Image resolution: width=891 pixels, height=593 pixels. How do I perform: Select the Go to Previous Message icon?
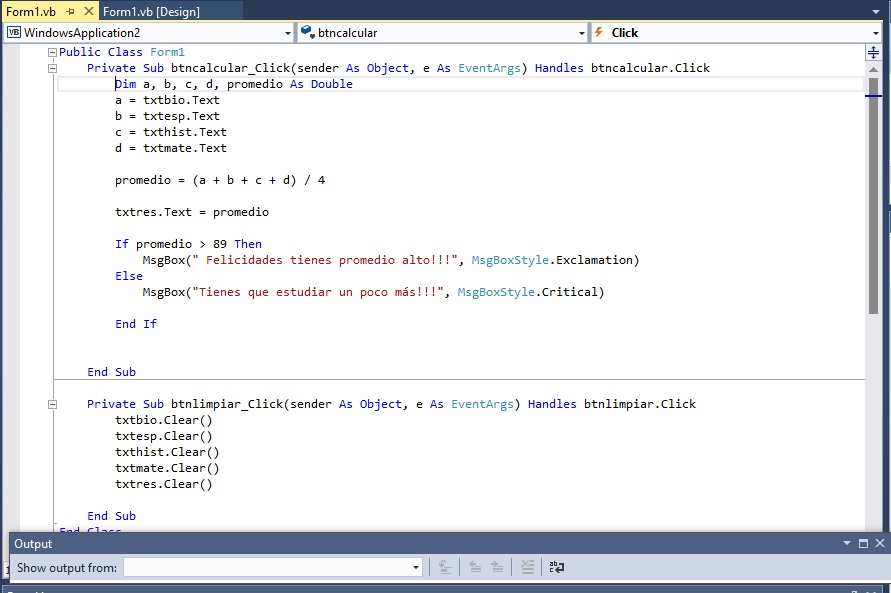click(x=475, y=567)
